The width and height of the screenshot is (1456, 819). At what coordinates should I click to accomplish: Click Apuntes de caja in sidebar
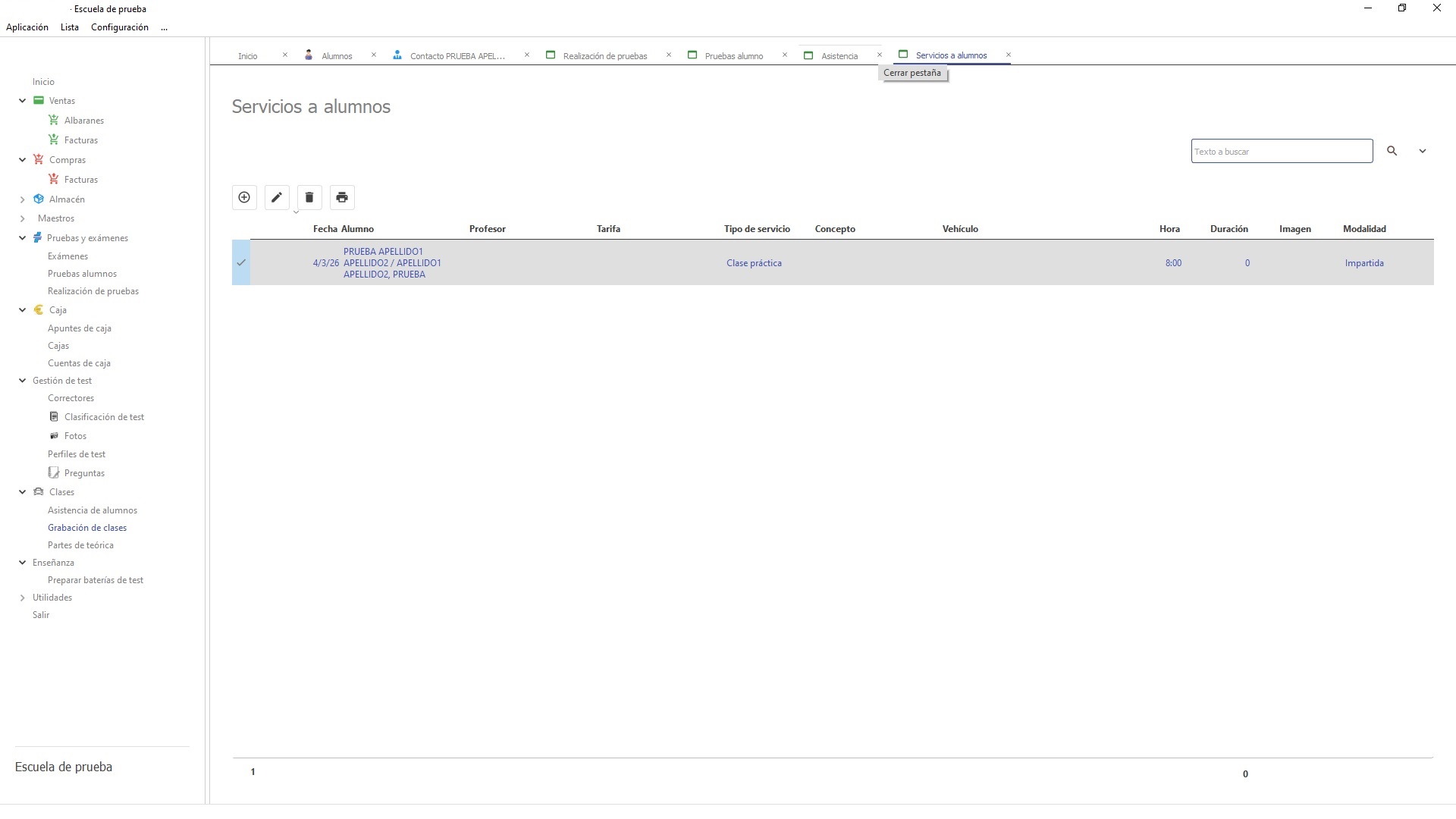click(x=80, y=328)
